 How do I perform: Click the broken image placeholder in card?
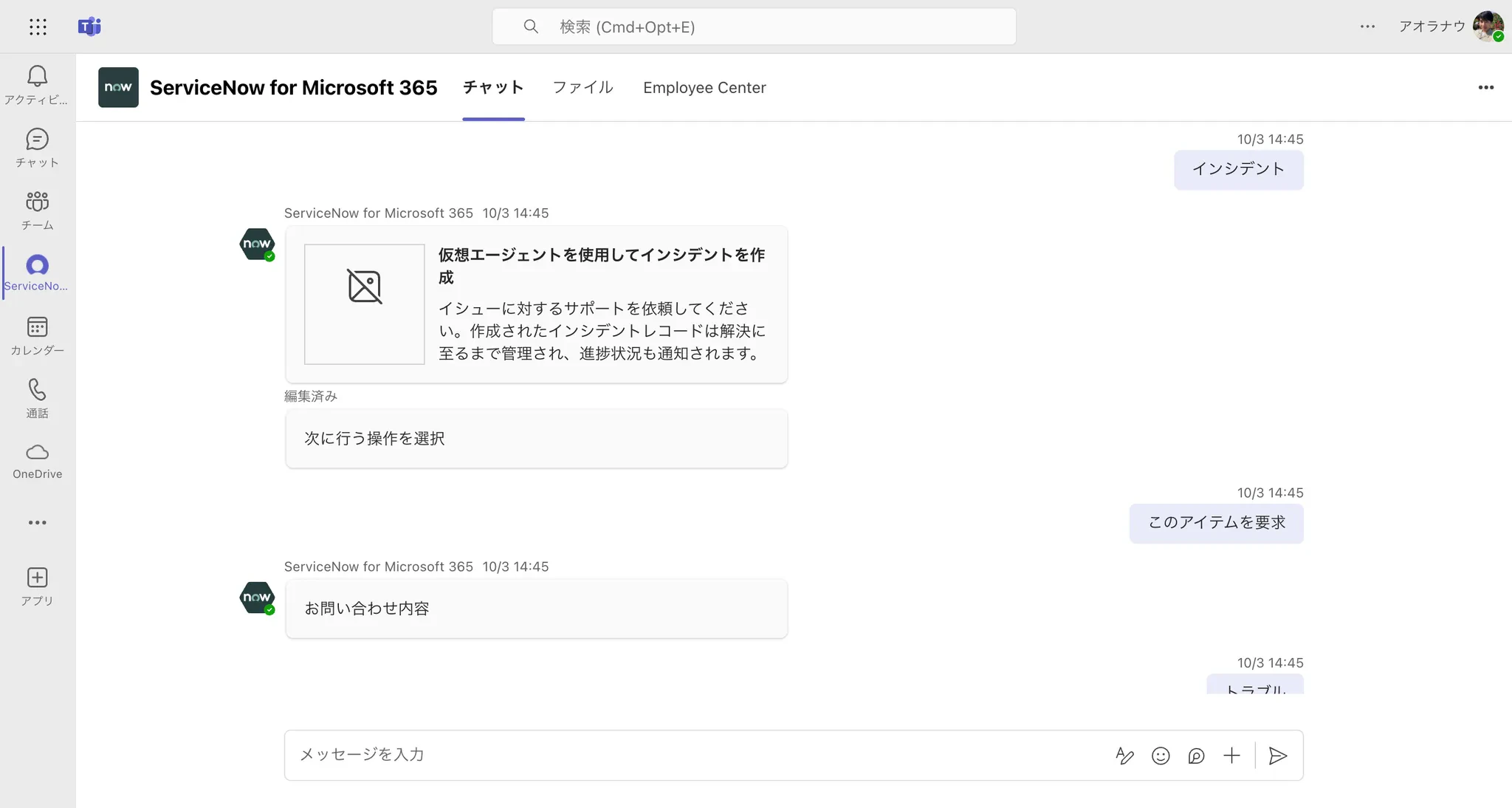[x=365, y=304]
